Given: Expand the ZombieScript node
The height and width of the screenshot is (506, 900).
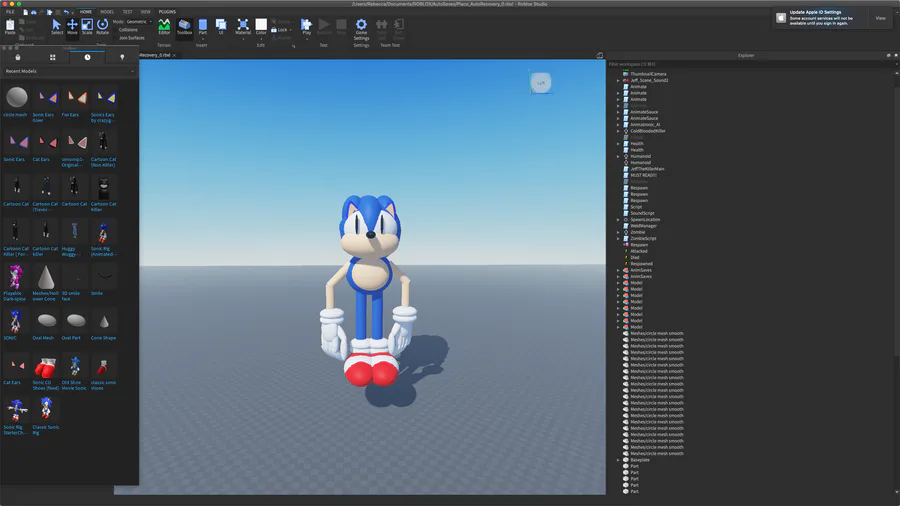Looking at the screenshot, I should (618, 239).
